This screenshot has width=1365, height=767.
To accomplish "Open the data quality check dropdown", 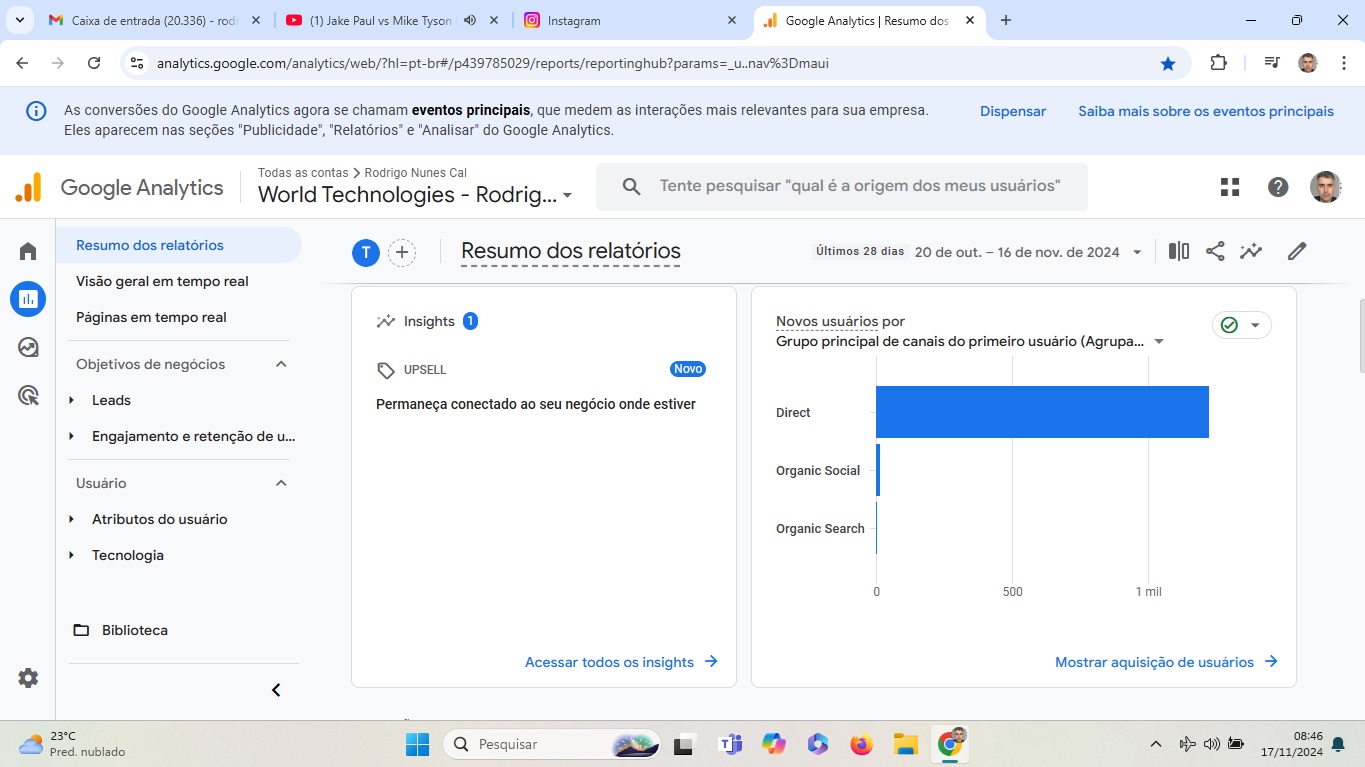I will (x=1242, y=325).
